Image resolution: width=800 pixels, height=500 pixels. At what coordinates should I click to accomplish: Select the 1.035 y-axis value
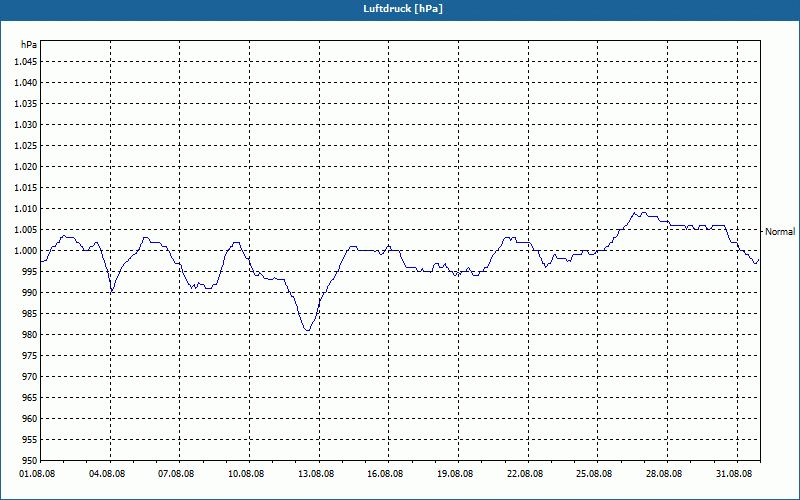[26, 104]
